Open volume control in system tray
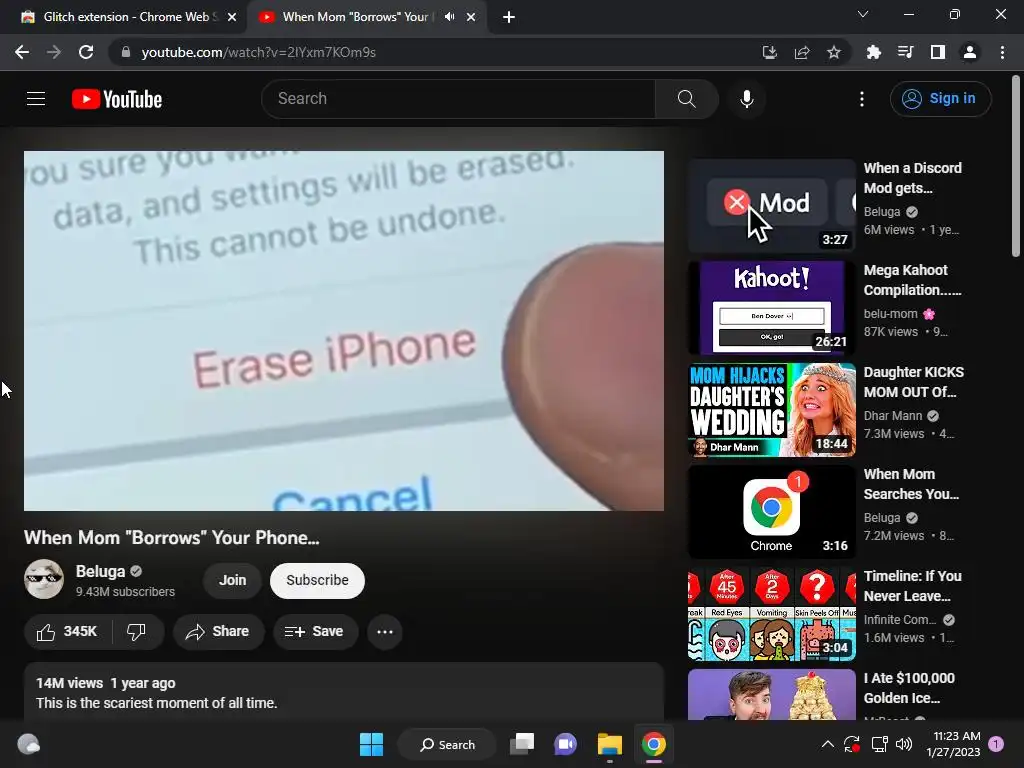Screen dimensions: 1024x768 [904, 744]
